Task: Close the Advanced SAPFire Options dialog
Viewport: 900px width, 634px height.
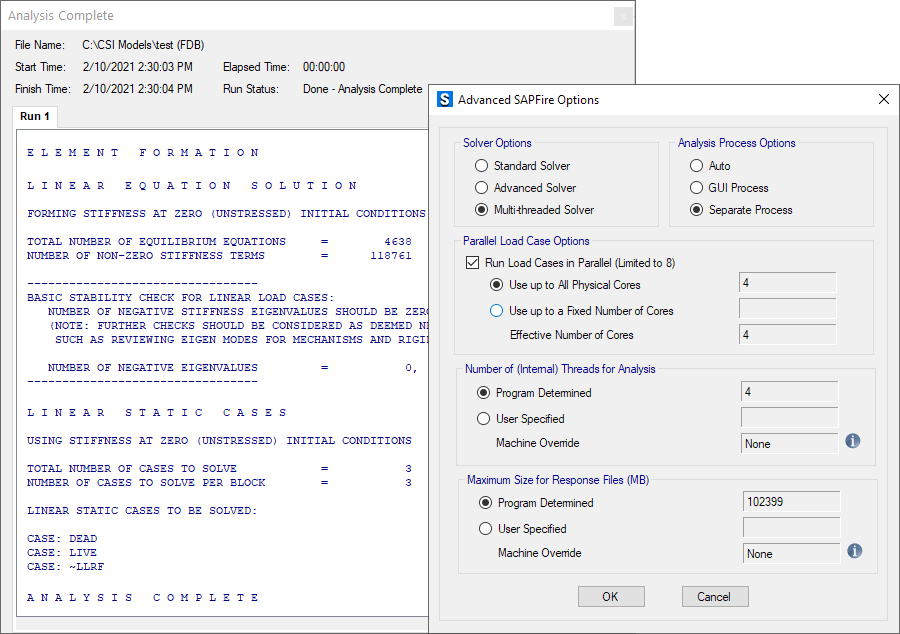Action: click(x=883, y=99)
